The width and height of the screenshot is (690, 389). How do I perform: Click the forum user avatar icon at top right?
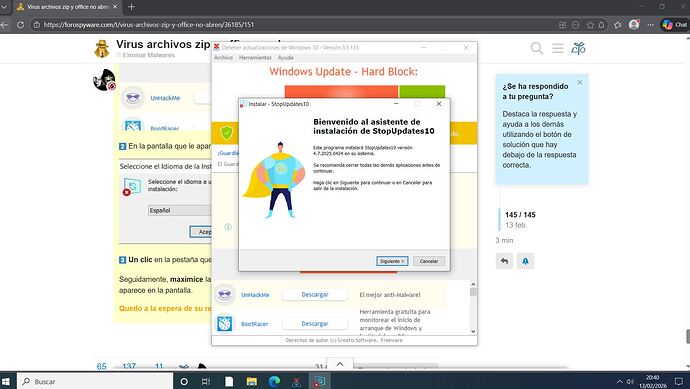[578, 48]
